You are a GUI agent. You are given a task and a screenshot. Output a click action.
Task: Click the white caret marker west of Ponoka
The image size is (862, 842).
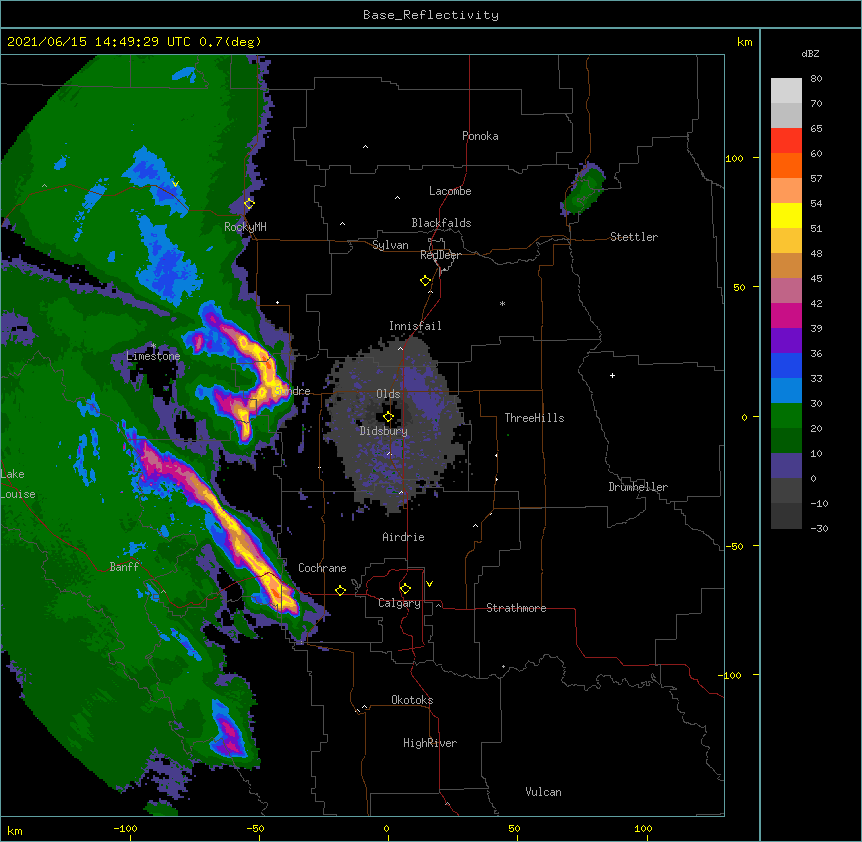point(366,147)
